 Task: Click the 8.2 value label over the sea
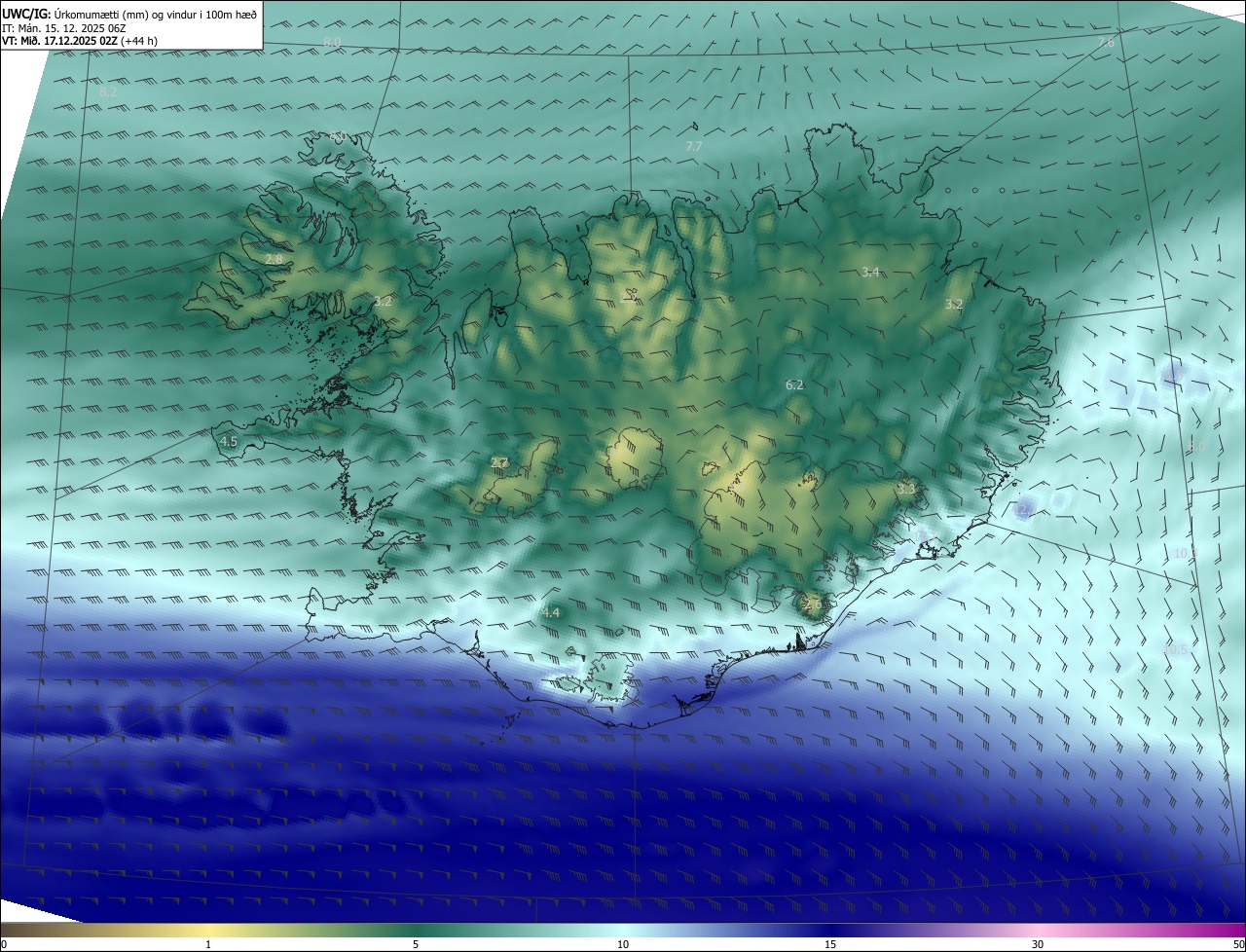[108, 92]
